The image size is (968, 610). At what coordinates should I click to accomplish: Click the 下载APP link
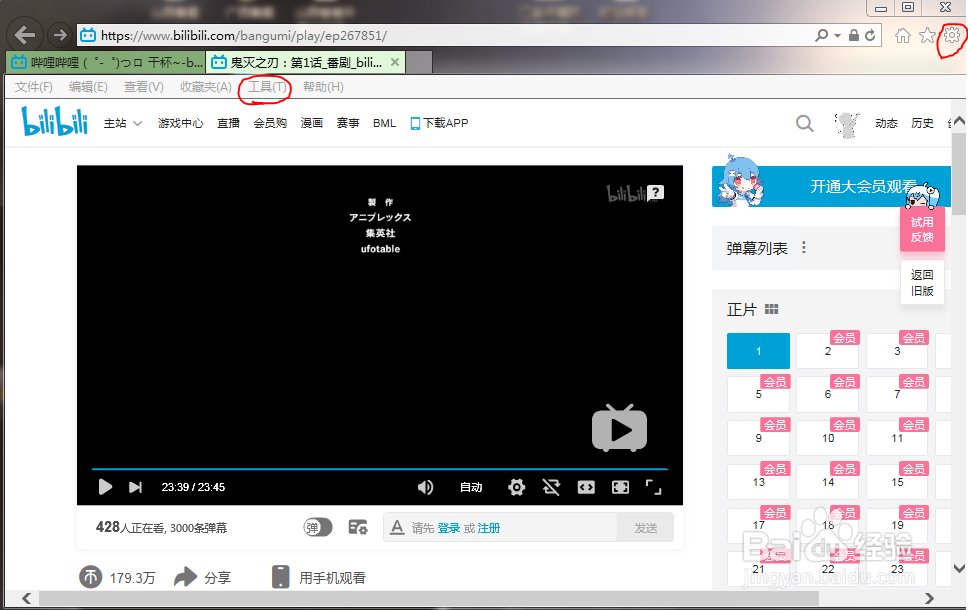coord(440,123)
